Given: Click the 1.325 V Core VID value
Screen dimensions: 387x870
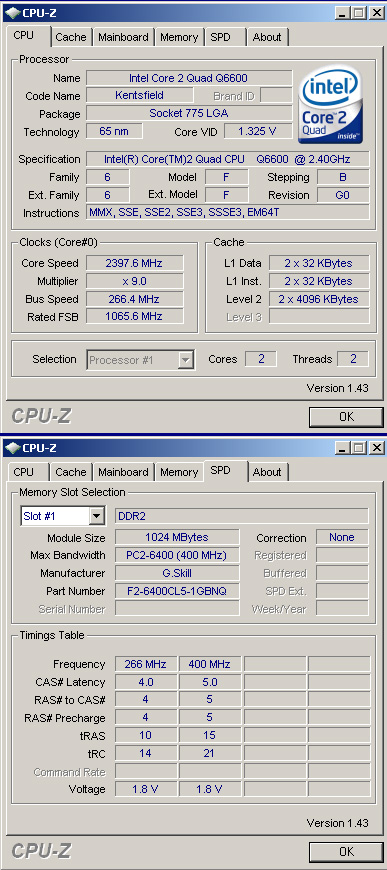Looking at the screenshot, I should pos(258,131).
